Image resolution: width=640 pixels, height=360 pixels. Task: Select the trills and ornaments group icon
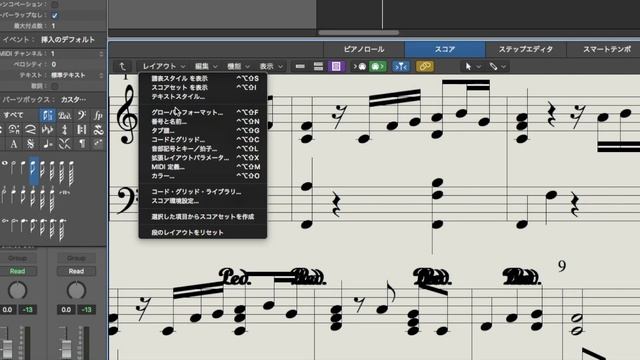[98, 130]
